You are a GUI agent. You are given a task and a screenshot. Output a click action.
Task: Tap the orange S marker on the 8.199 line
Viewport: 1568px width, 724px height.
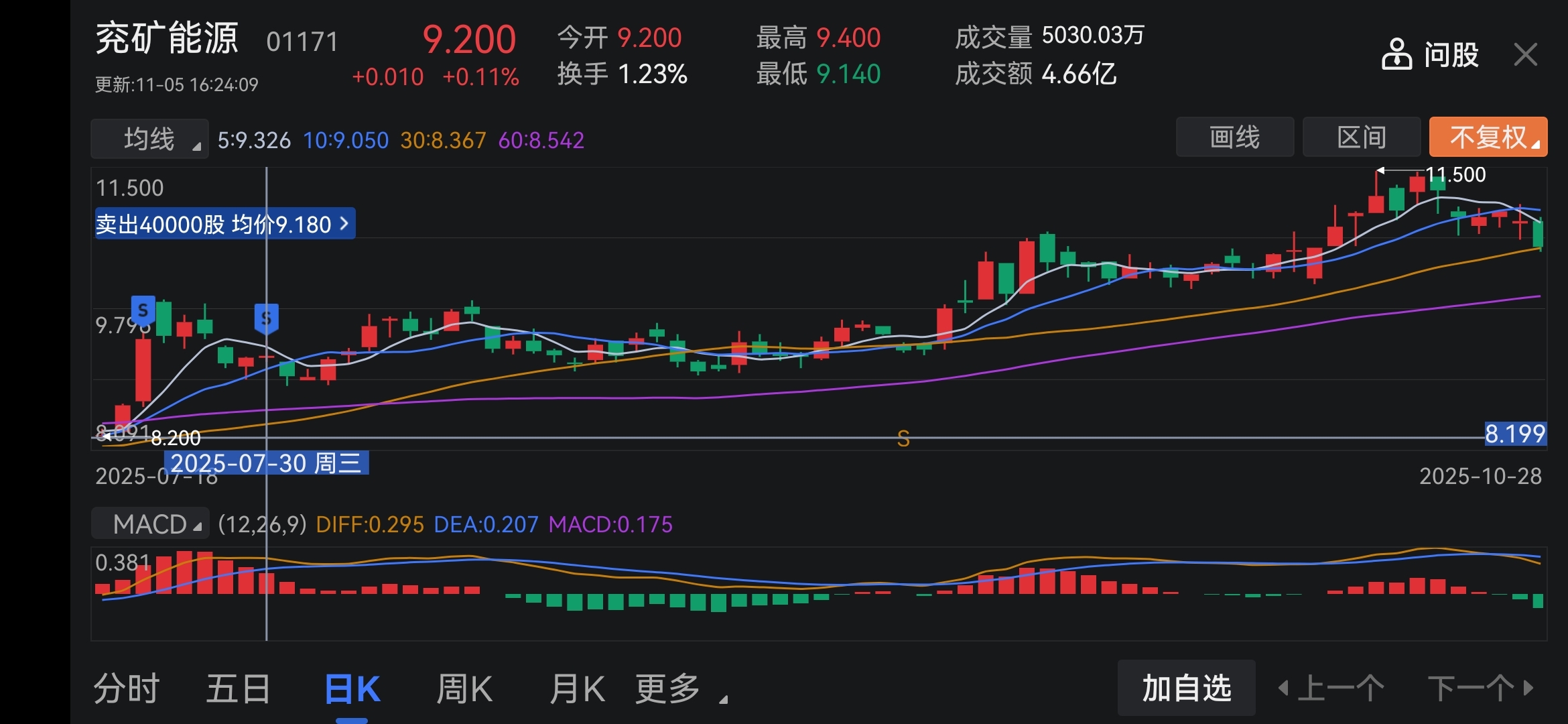click(903, 439)
